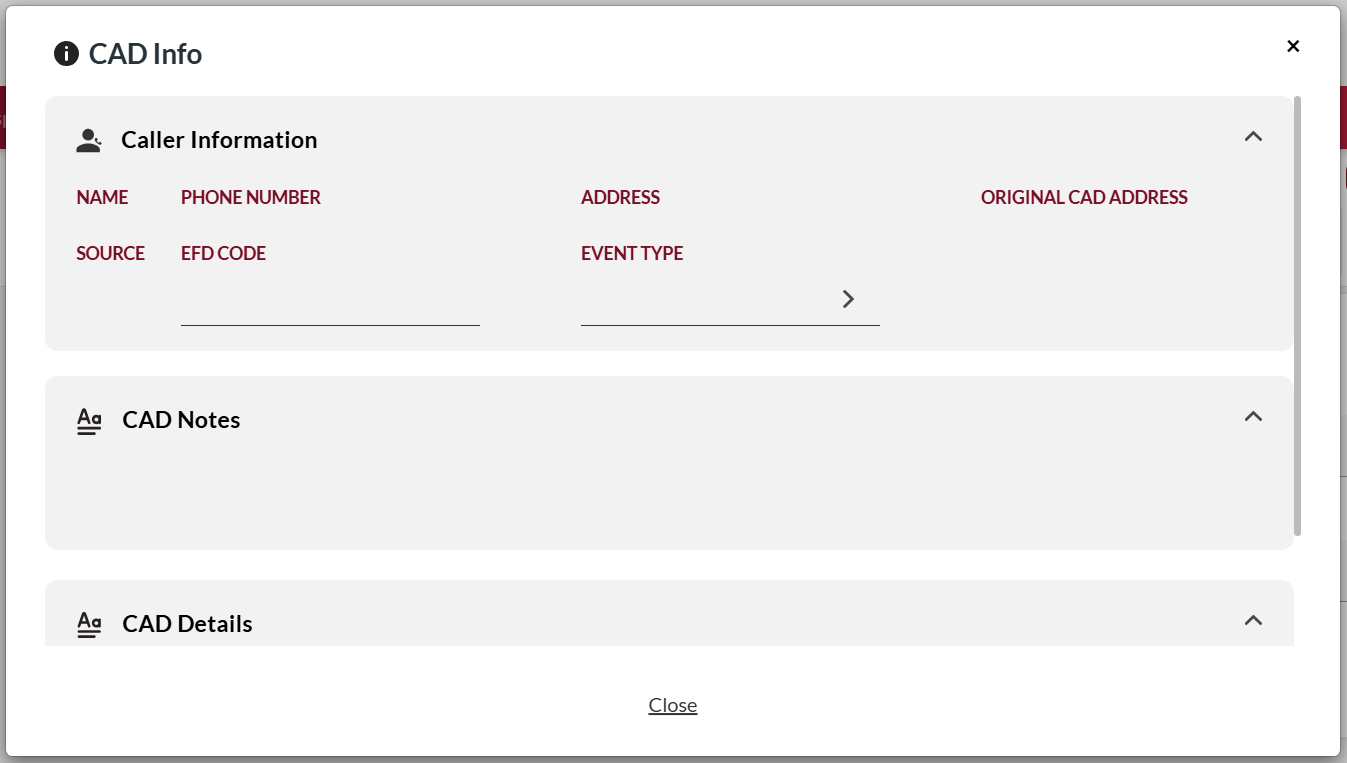Viewport: 1347px width, 763px height.
Task: Collapse the CAD Details section
Action: click(1253, 621)
